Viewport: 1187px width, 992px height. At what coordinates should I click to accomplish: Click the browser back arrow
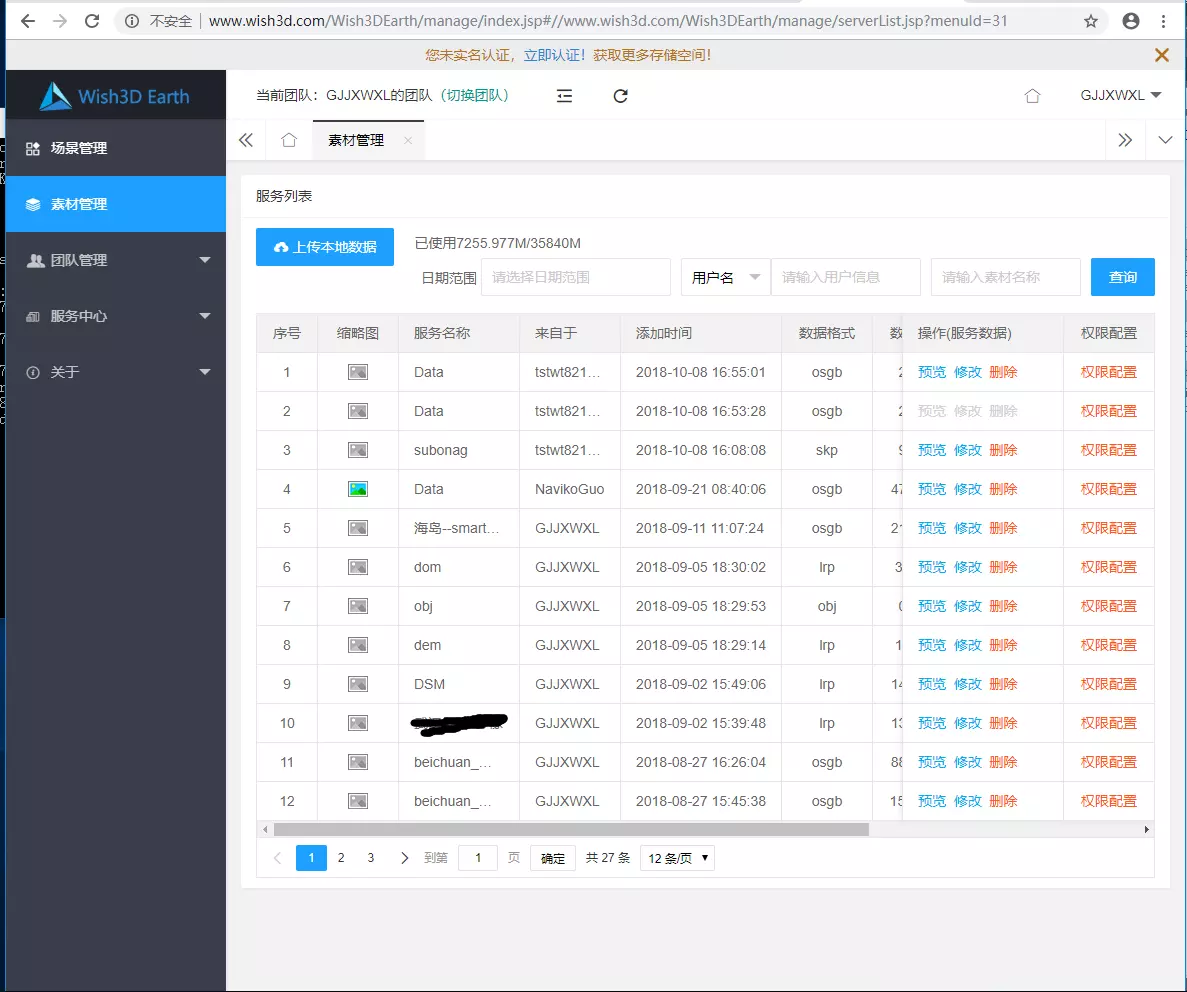coord(28,21)
